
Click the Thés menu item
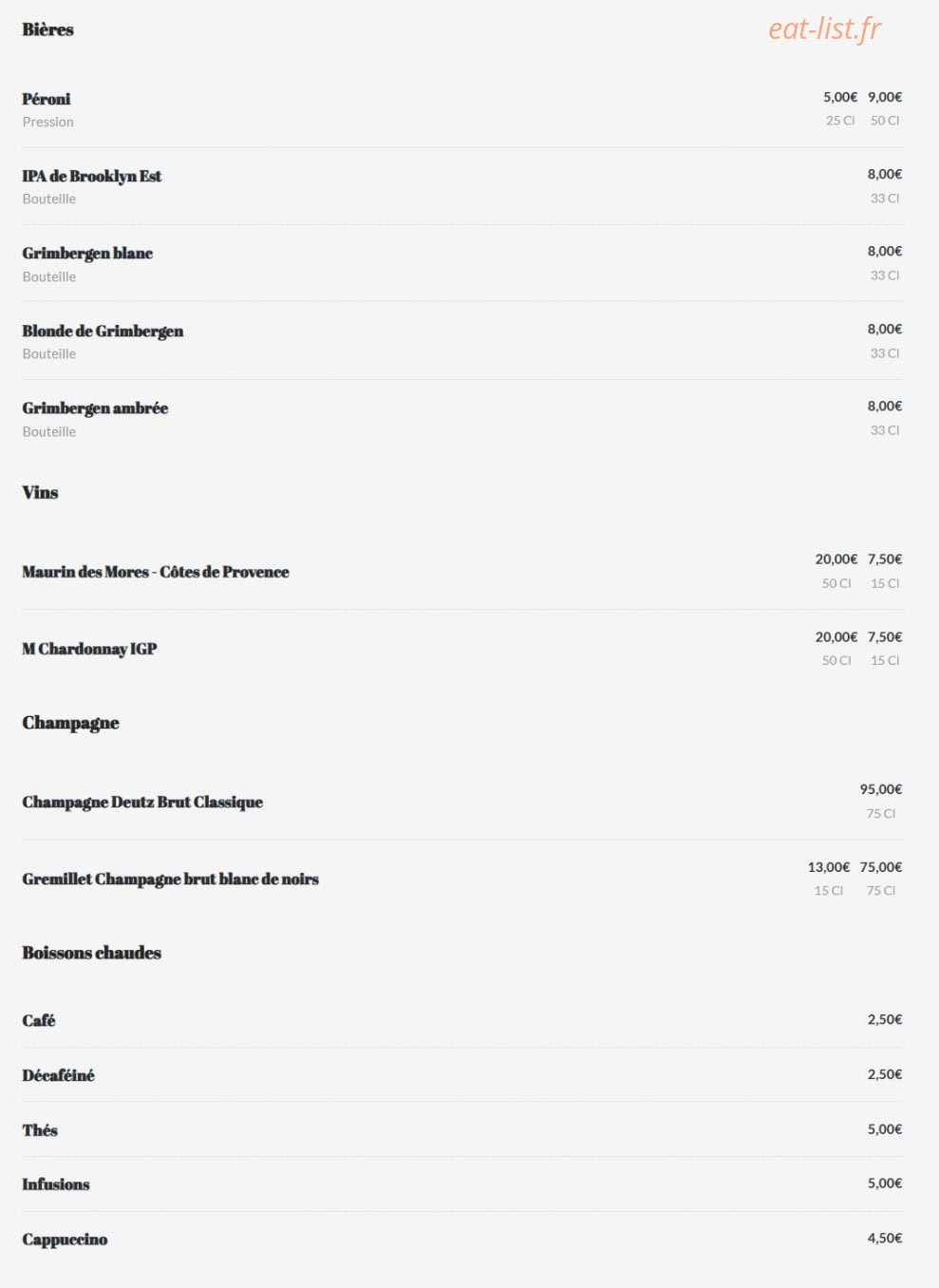coord(40,1129)
